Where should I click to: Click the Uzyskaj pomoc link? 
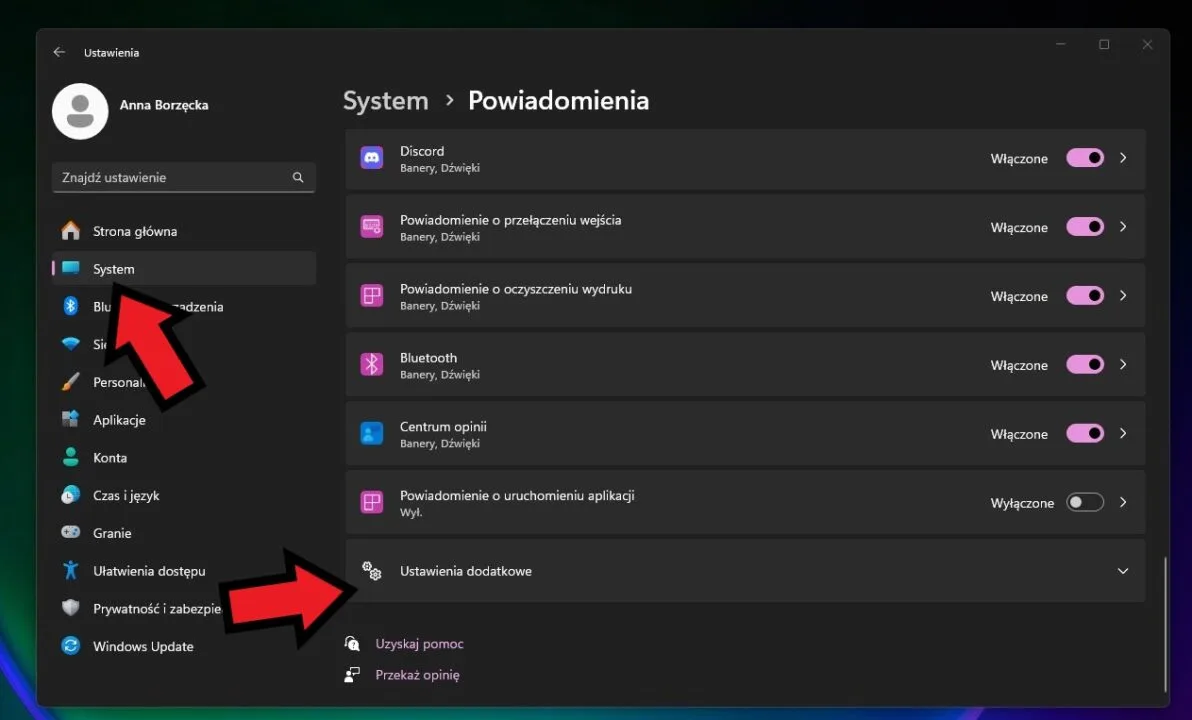[419, 643]
